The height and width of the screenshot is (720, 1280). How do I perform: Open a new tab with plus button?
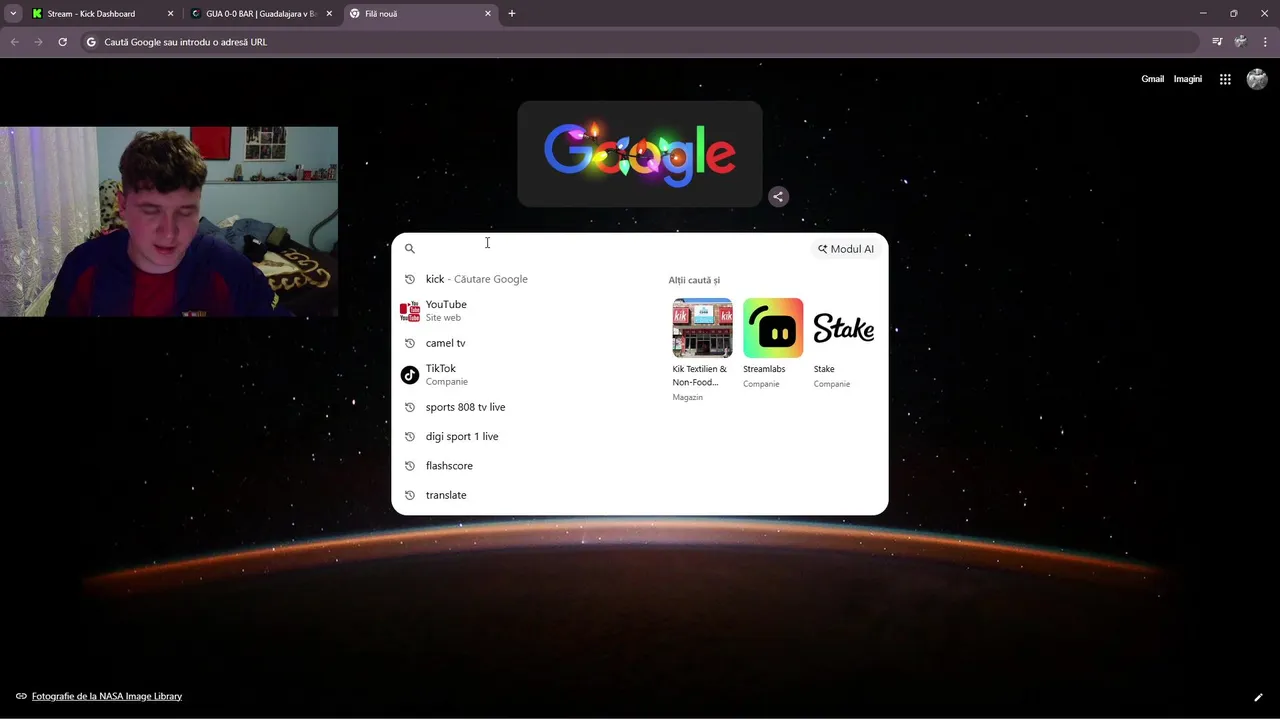512,14
